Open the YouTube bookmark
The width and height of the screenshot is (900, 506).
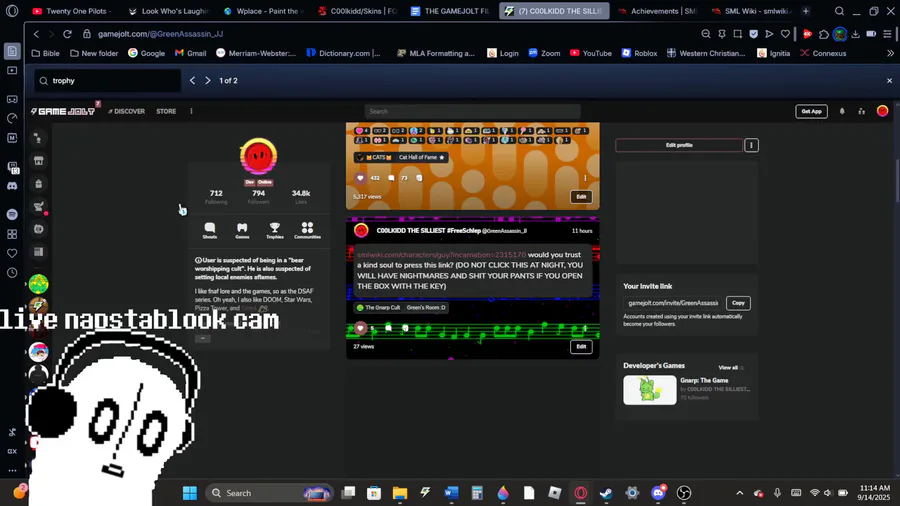[591, 53]
